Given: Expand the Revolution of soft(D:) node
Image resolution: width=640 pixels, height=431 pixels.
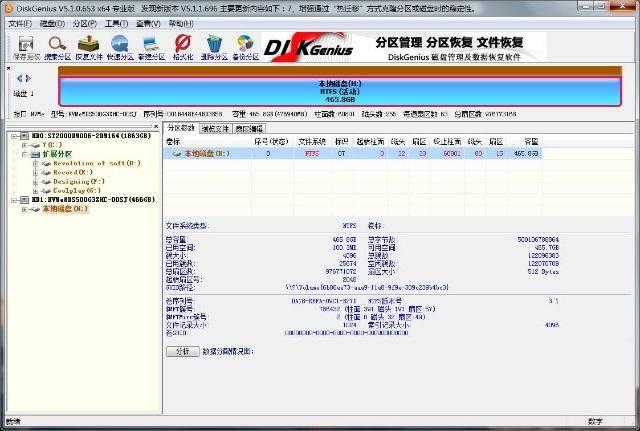Looking at the screenshot, I should (x=36, y=163).
